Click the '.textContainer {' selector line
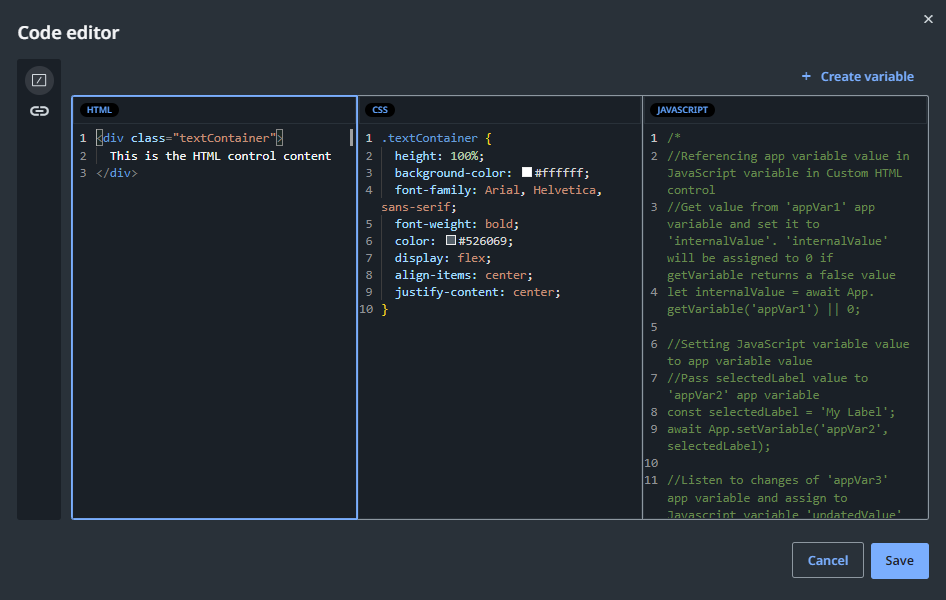This screenshot has height=600, width=946. (436, 139)
